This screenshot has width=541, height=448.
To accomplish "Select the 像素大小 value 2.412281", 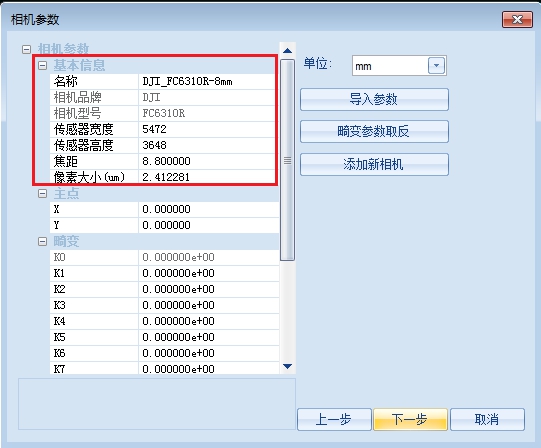I will click(207, 177).
